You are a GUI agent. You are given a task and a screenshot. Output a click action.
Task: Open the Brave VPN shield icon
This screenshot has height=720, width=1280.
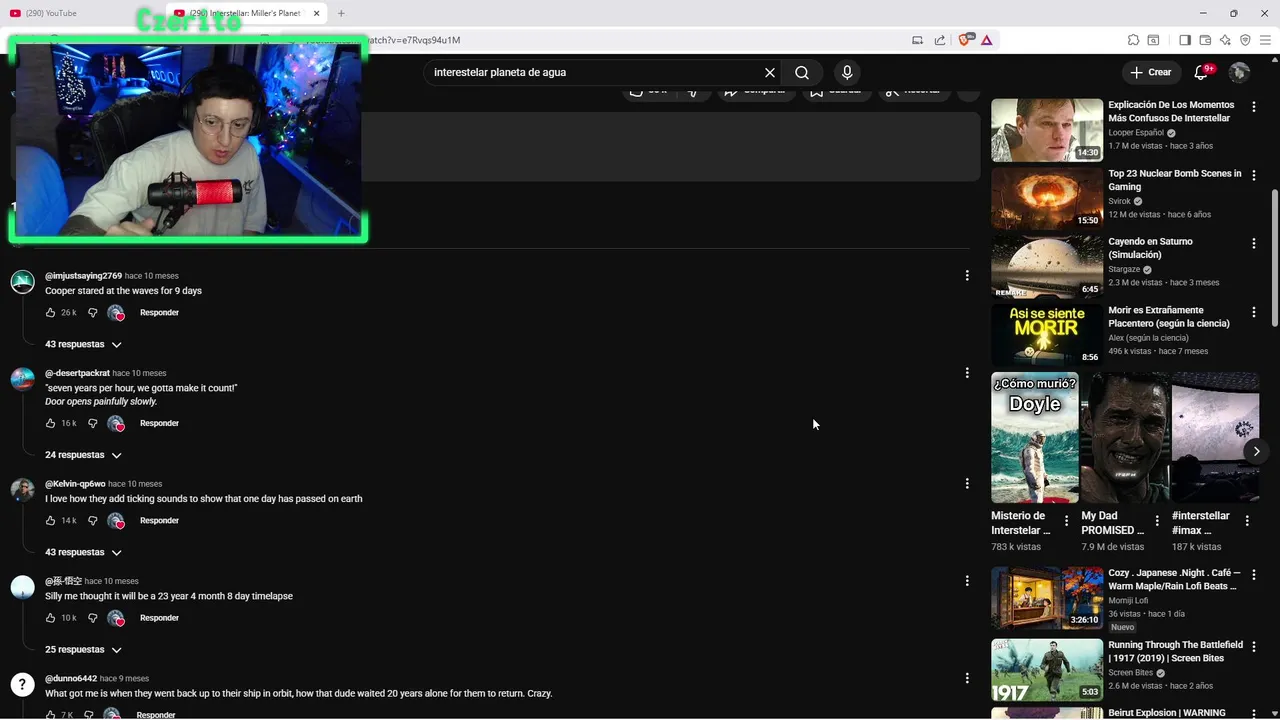[1245, 40]
